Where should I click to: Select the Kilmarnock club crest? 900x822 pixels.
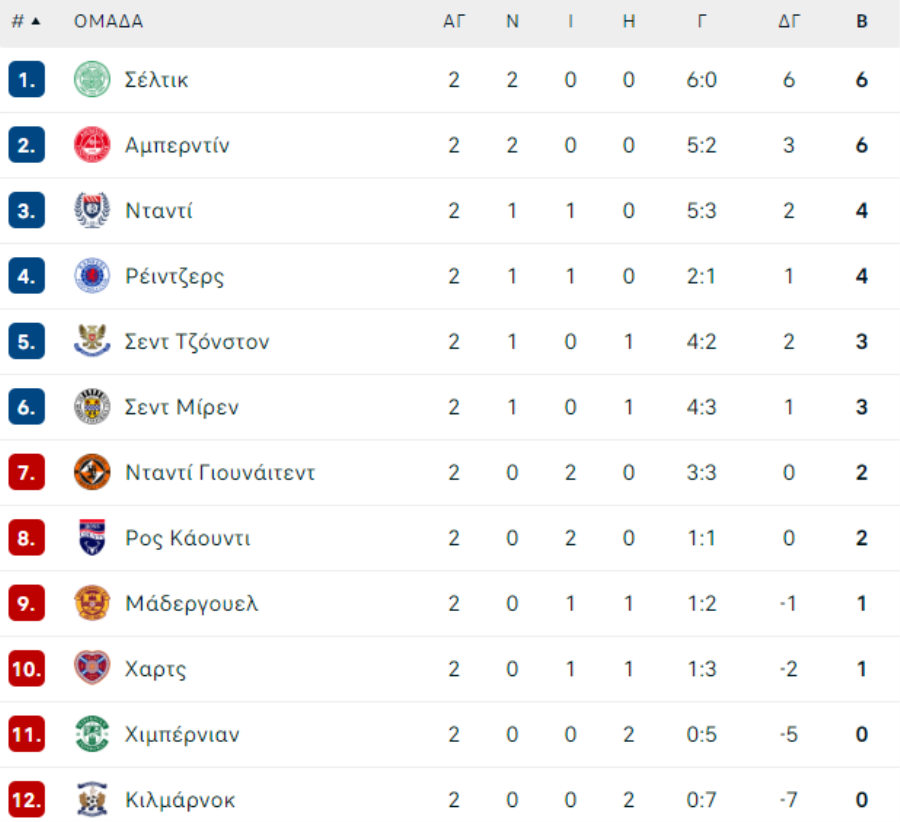[92, 799]
